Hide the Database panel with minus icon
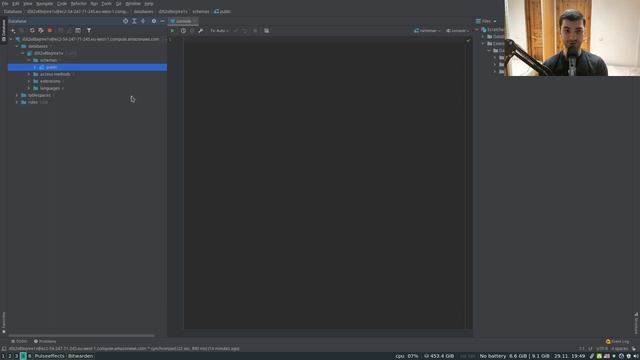The image size is (640, 360). 162,21
